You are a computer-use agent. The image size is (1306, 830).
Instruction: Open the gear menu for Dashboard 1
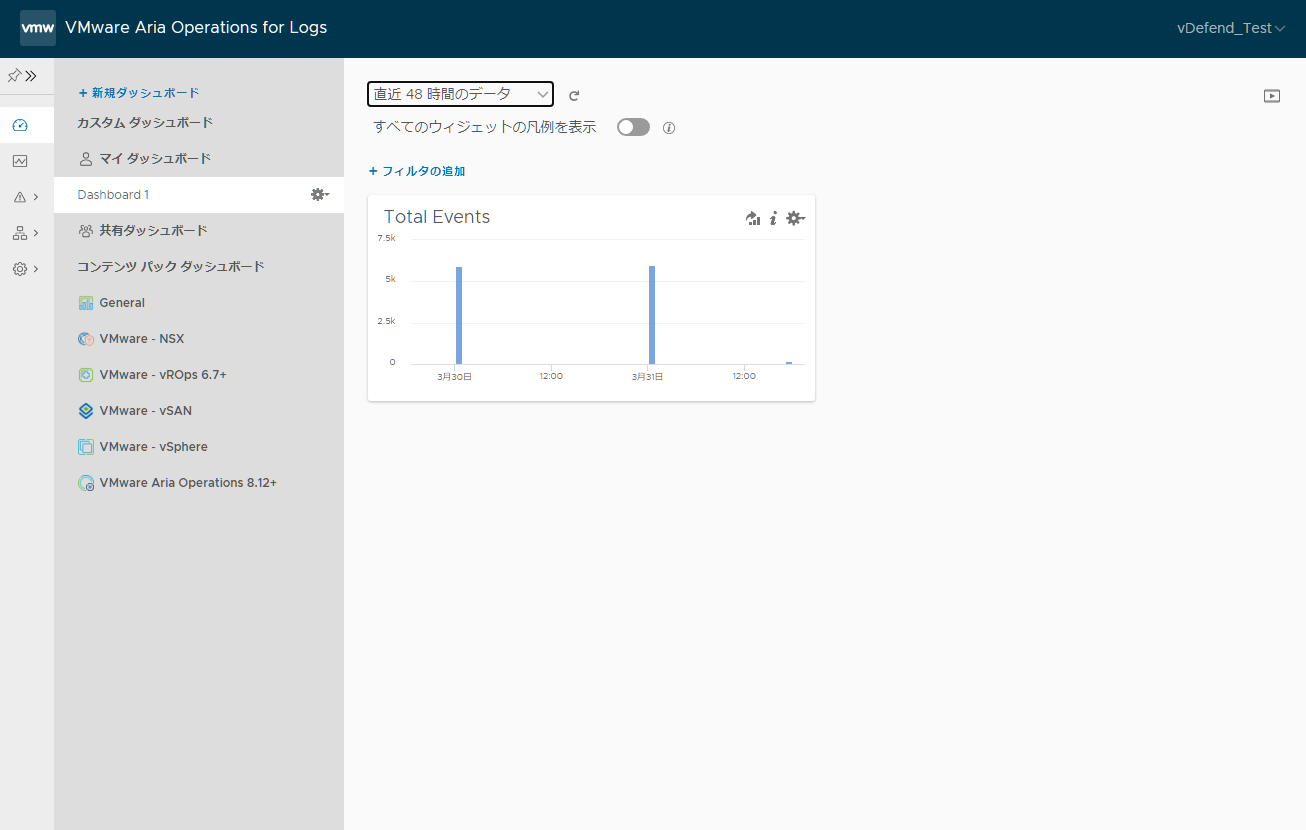(320, 195)
